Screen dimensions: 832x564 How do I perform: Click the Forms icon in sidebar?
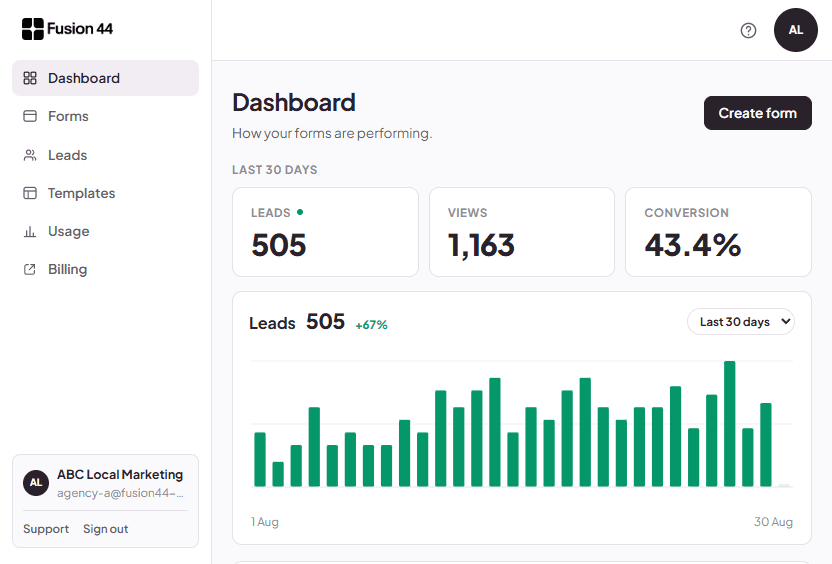30,116
